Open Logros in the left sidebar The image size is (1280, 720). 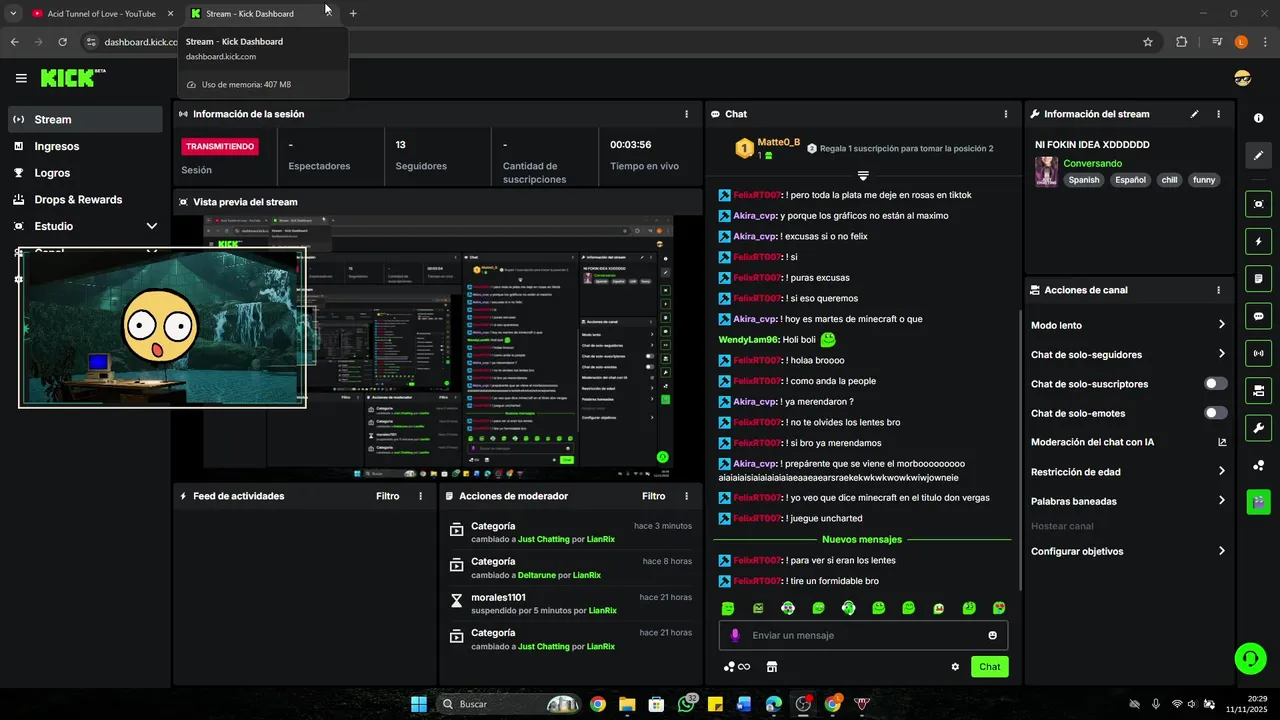(x=85, y=173)
